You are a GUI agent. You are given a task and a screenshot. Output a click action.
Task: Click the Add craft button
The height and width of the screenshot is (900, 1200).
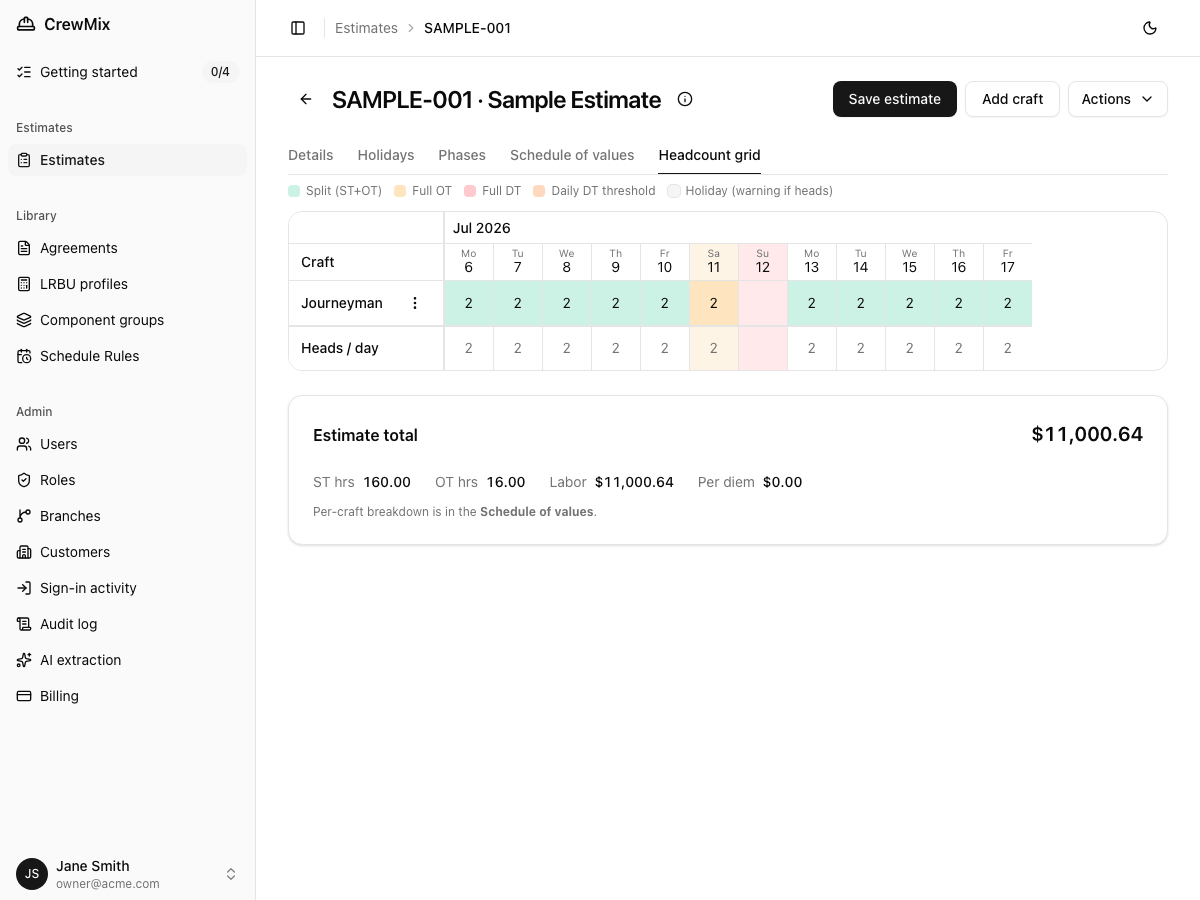click(x=1012, y=99)
